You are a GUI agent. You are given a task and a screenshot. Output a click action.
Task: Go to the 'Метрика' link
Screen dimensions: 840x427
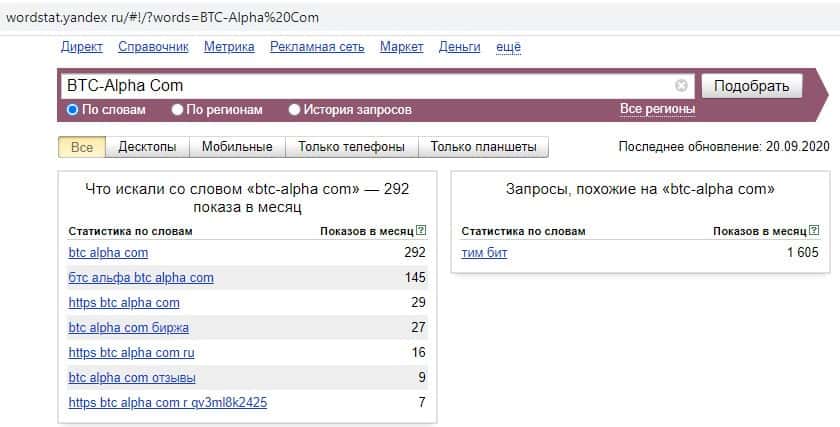pos(229,47)
